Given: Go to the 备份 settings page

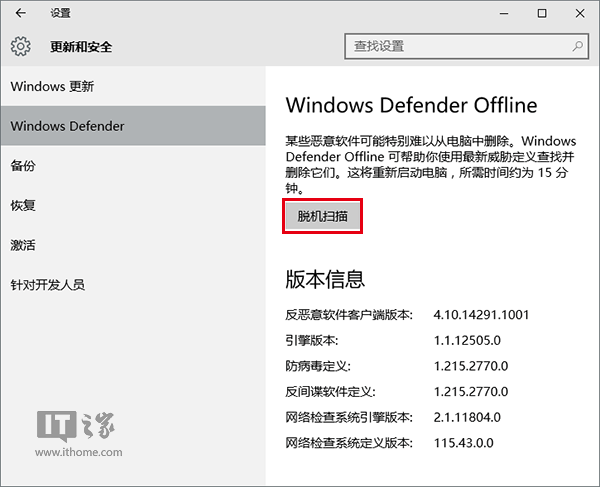Looking at the screenshot, I should coord(23,166).
